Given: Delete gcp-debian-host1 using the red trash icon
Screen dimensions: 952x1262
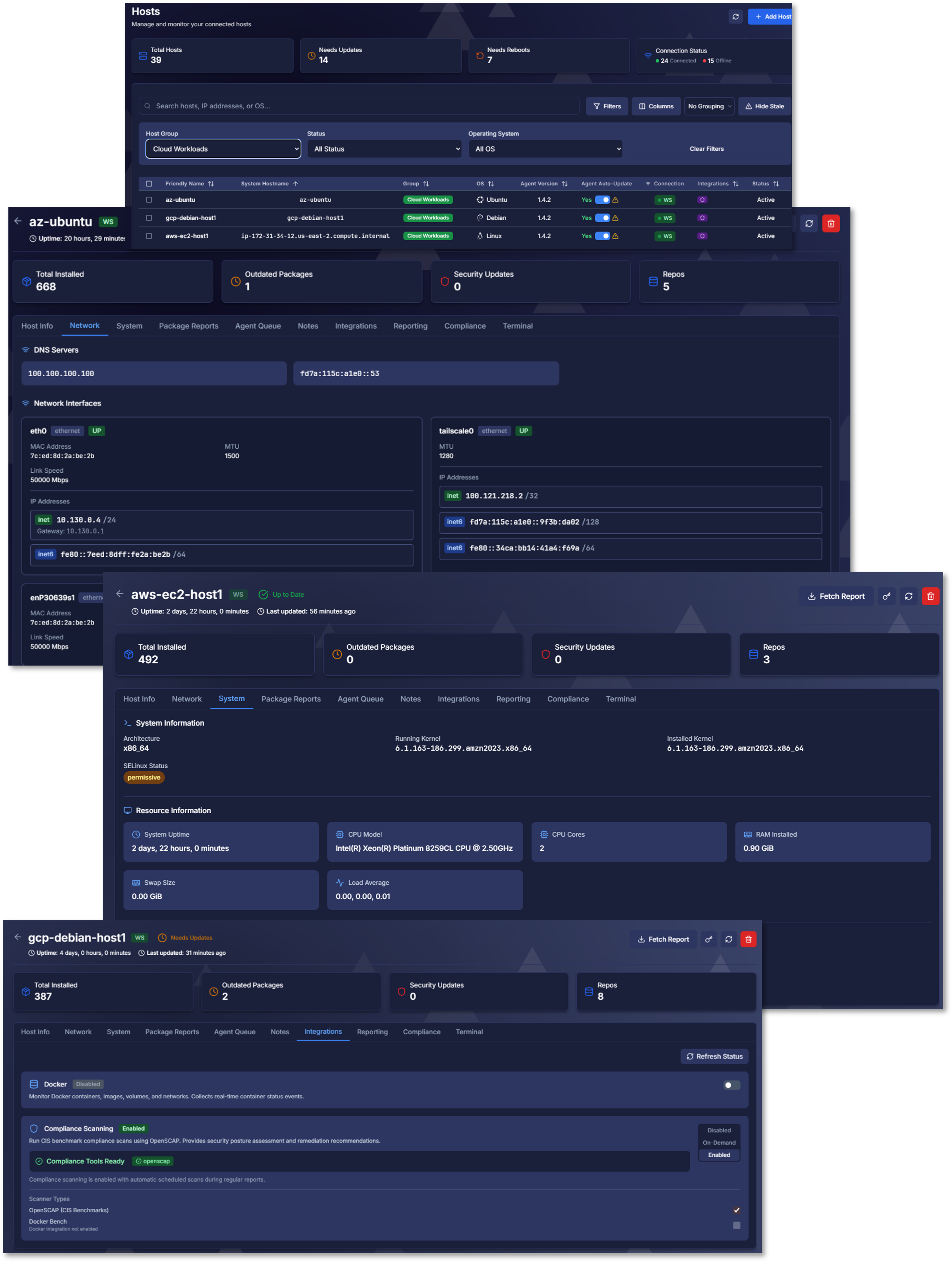Looking at the screenshot, I should point(749,939).
